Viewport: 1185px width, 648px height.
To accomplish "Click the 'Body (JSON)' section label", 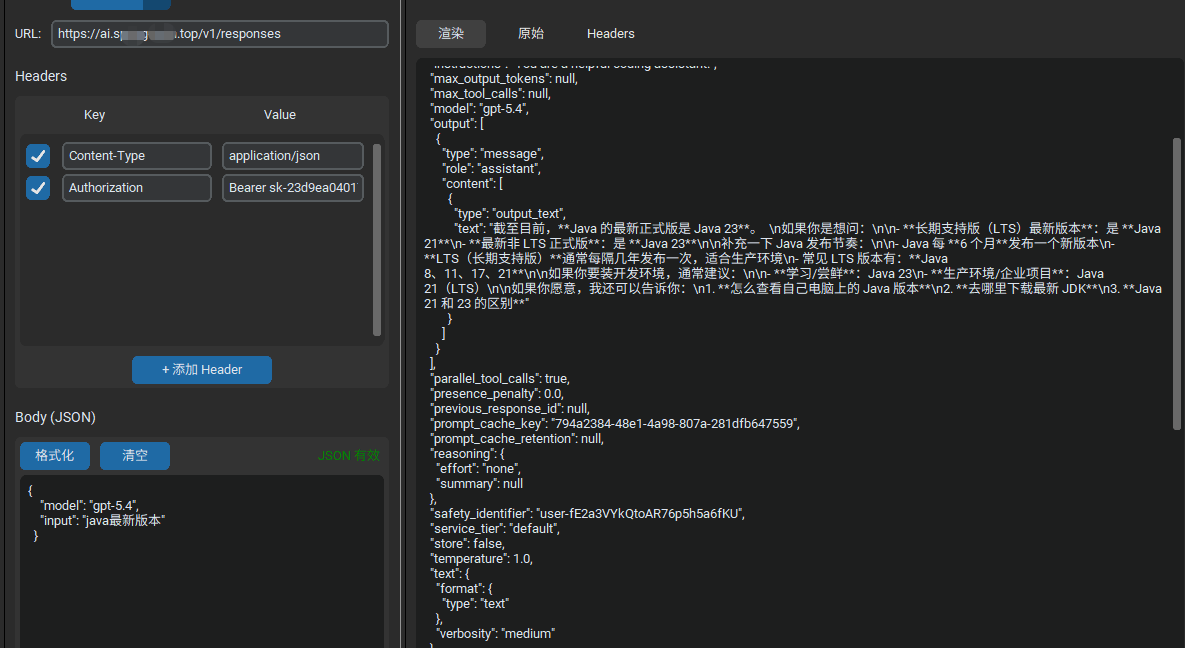I will (x=55, y=417).
